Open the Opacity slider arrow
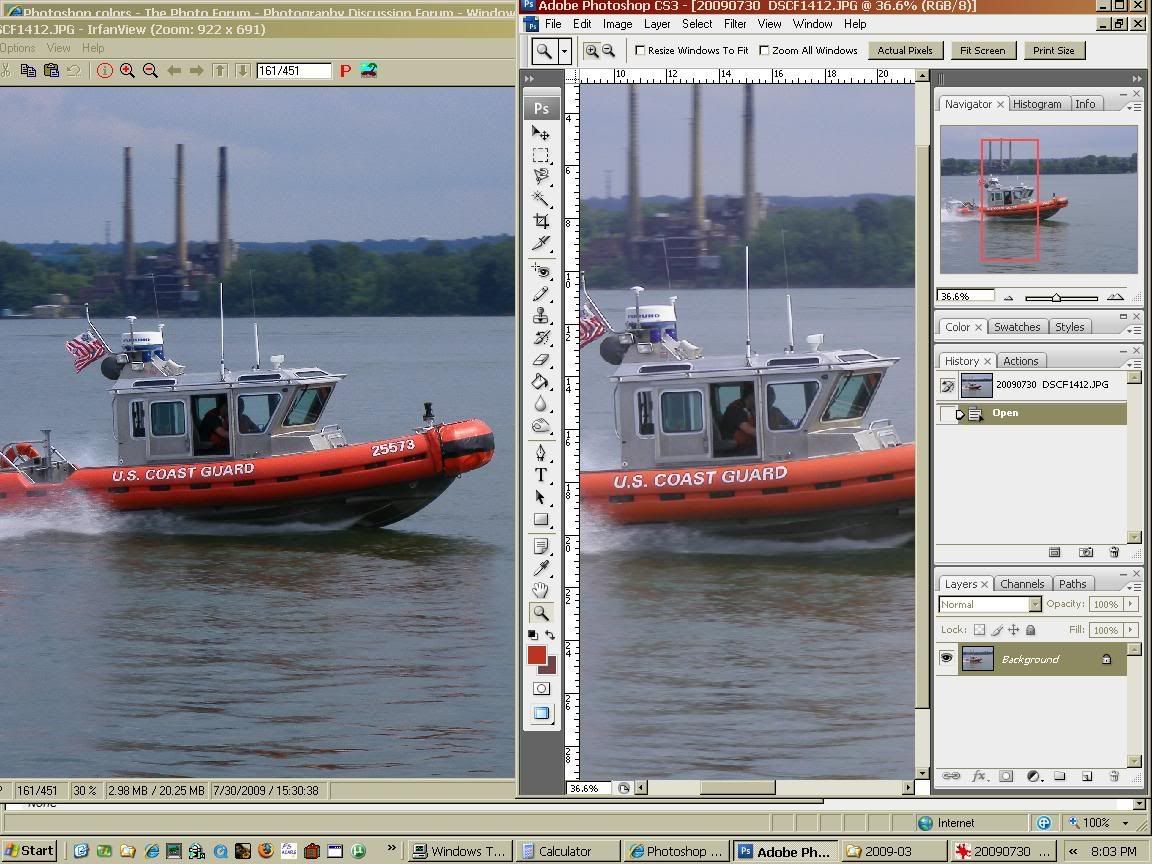 click(1131, 604)
